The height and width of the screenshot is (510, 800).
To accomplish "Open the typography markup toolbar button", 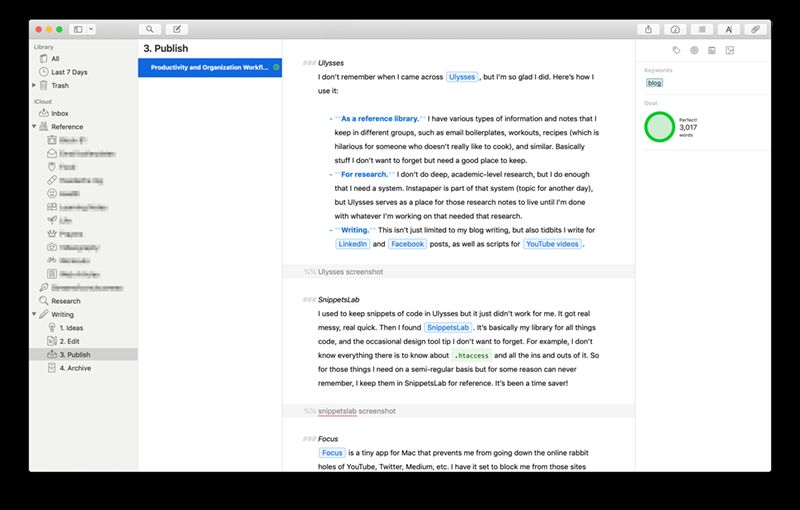I will [x=730, y=29].
